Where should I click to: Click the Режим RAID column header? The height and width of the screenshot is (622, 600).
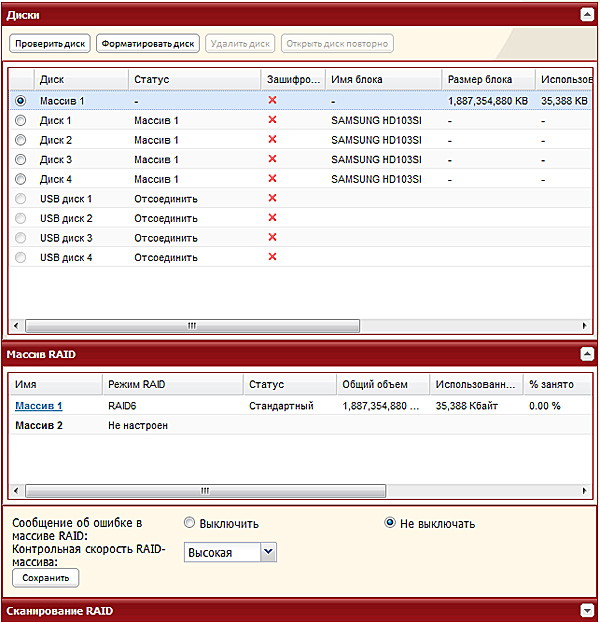click(x=172, y=384)
